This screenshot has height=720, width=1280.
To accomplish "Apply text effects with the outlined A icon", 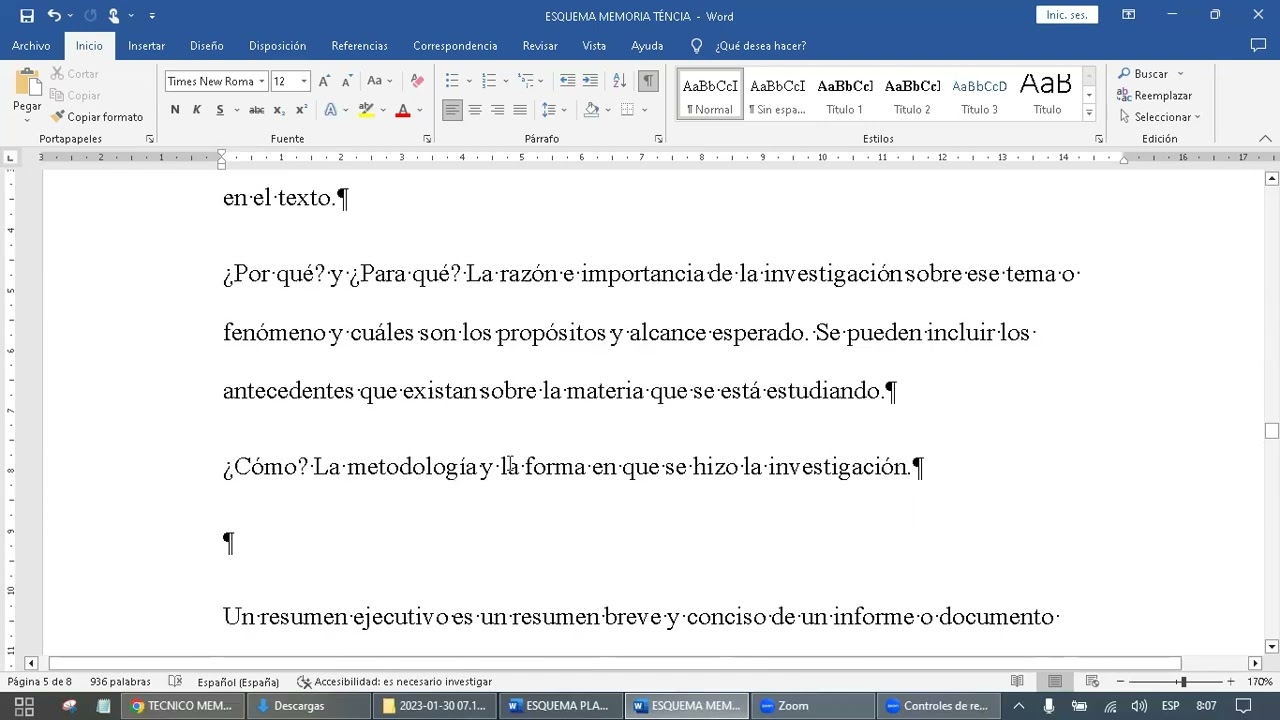I will pyautogui.click(x=331, y=110).
